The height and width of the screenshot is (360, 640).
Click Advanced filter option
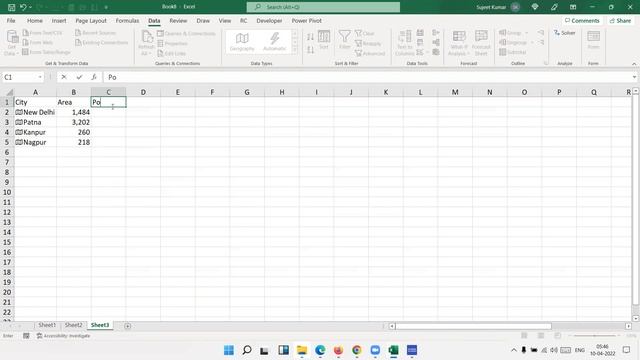[370, 53]
